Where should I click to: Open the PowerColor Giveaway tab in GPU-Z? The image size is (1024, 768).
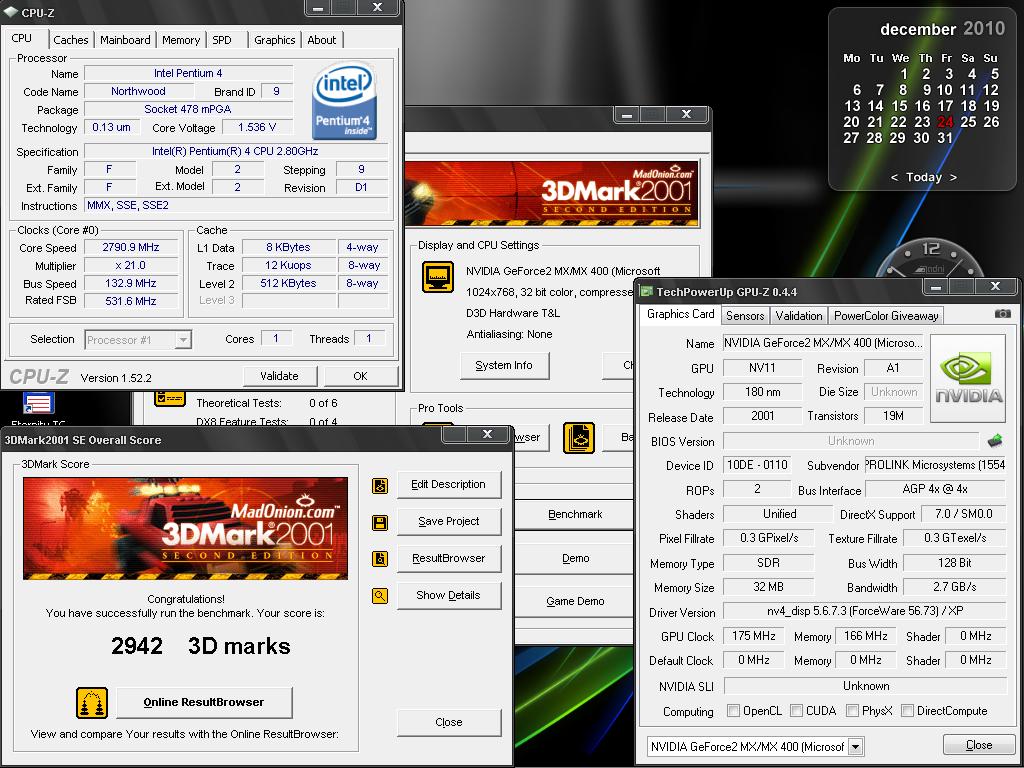pyautogui.click(x=886, y=316)
